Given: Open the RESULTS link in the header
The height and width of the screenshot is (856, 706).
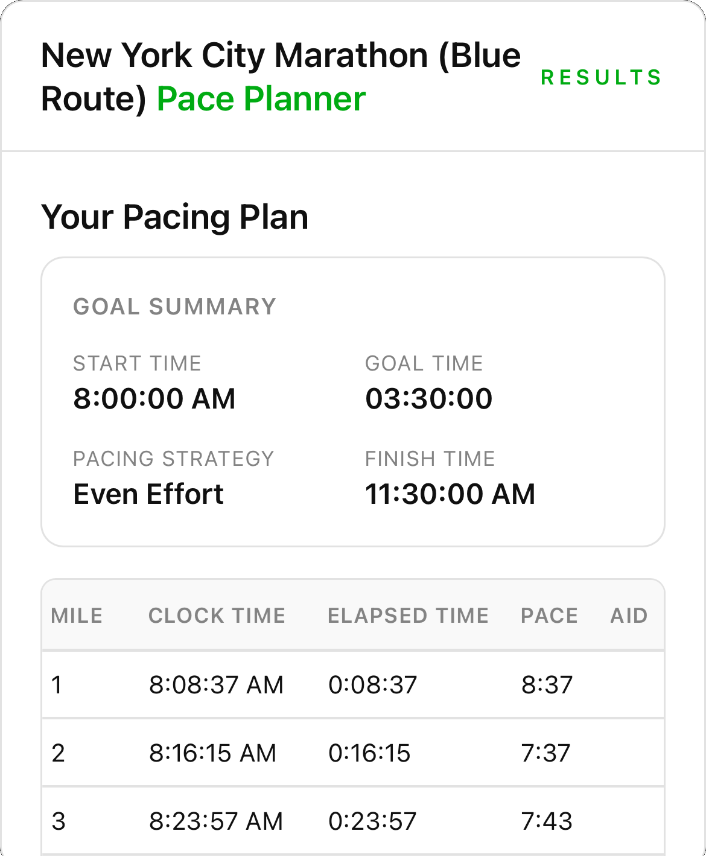Looking at the screenshot, I should [601, 77].
